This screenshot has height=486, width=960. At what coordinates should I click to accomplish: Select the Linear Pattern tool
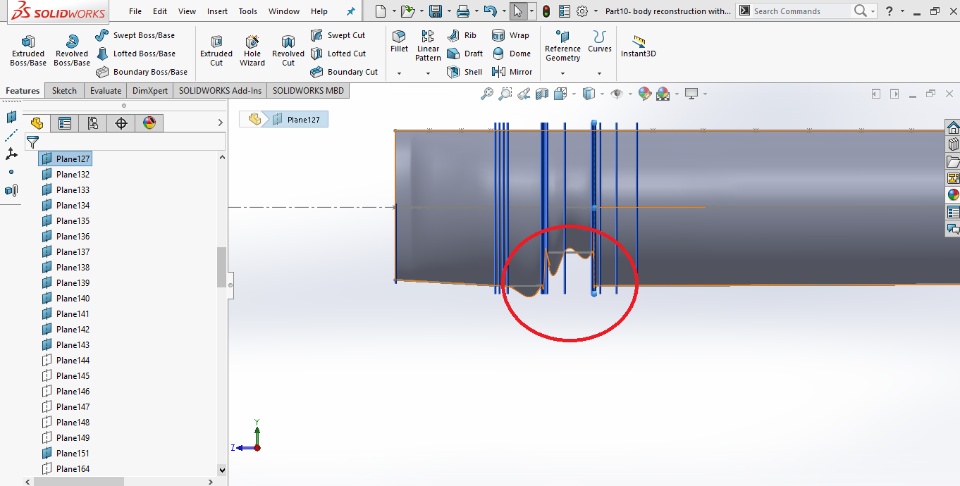[x=428, y=46]
